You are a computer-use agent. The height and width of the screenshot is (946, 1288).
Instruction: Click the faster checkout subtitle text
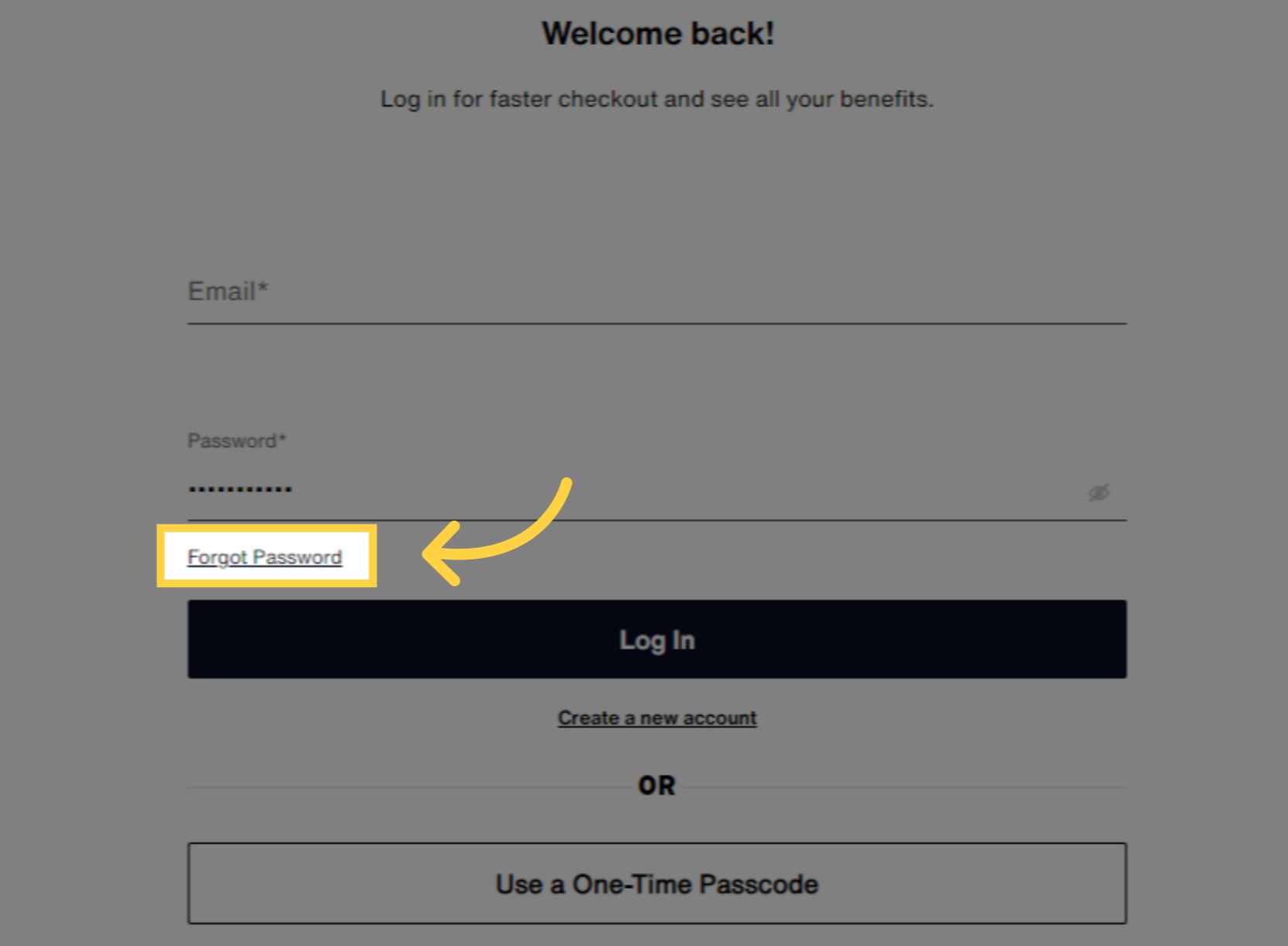tap(656, 99)
